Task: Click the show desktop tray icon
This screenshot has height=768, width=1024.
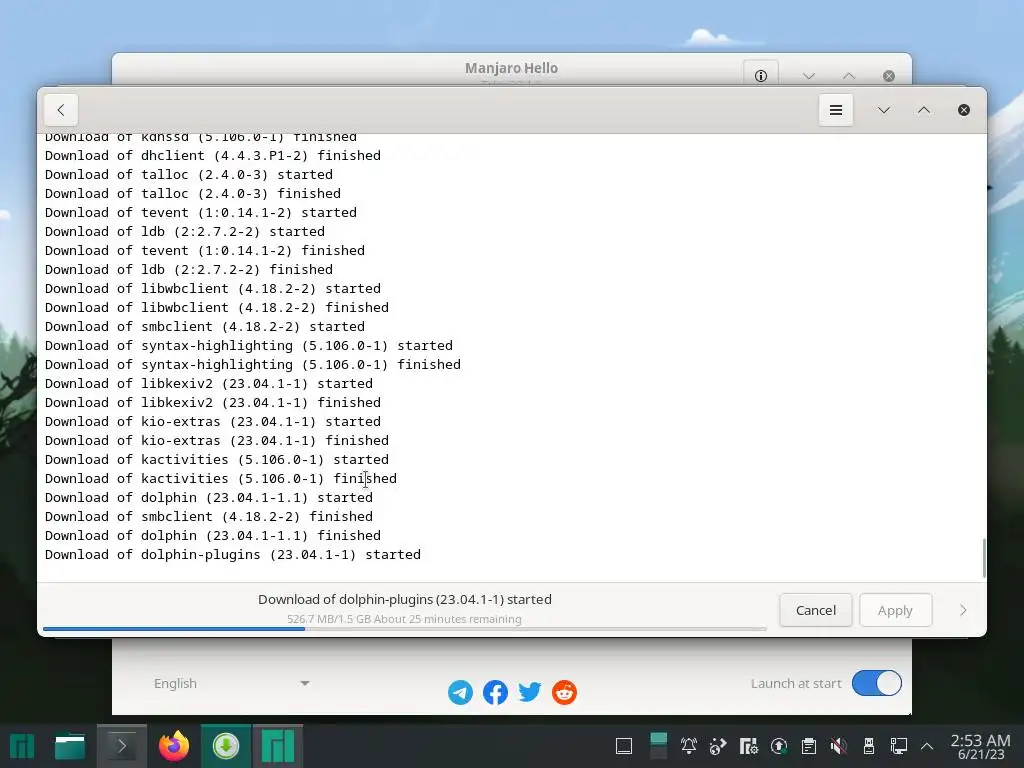Action: [x=624, y=746]
